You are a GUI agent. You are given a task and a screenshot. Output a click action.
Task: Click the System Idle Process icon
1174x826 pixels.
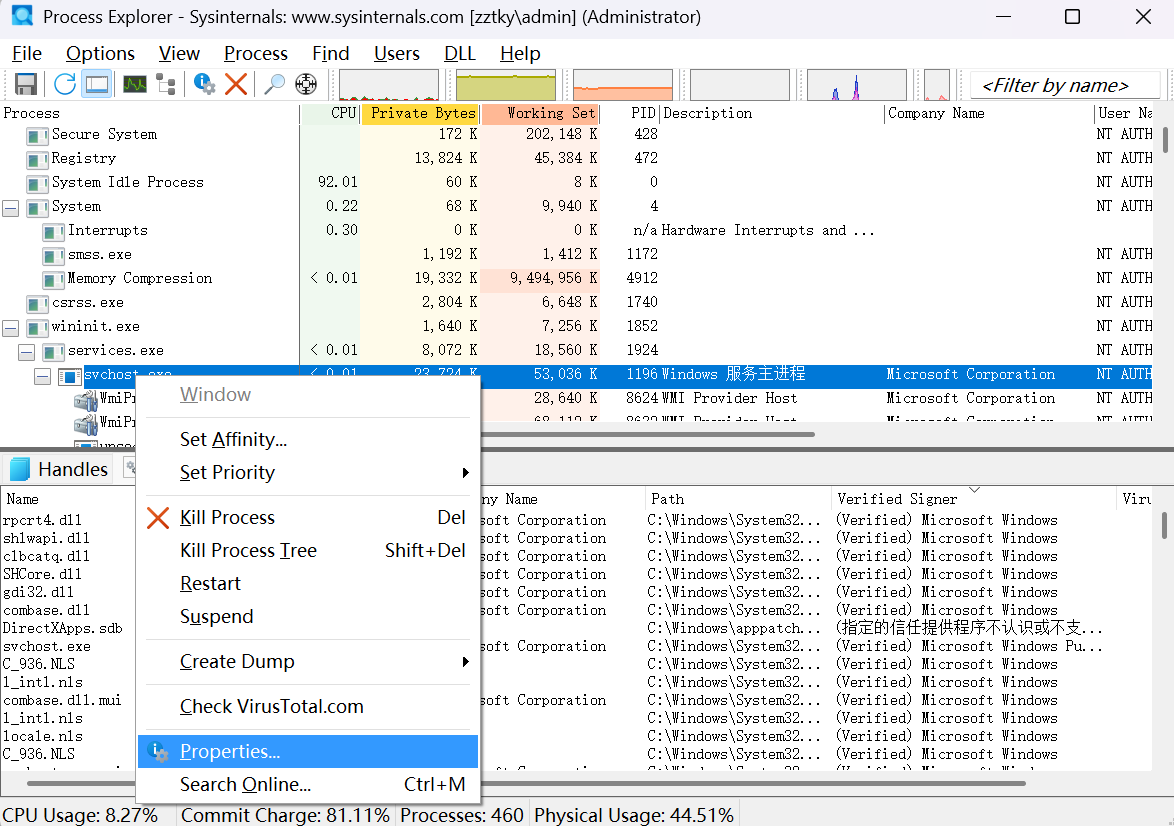coord(37,183)
